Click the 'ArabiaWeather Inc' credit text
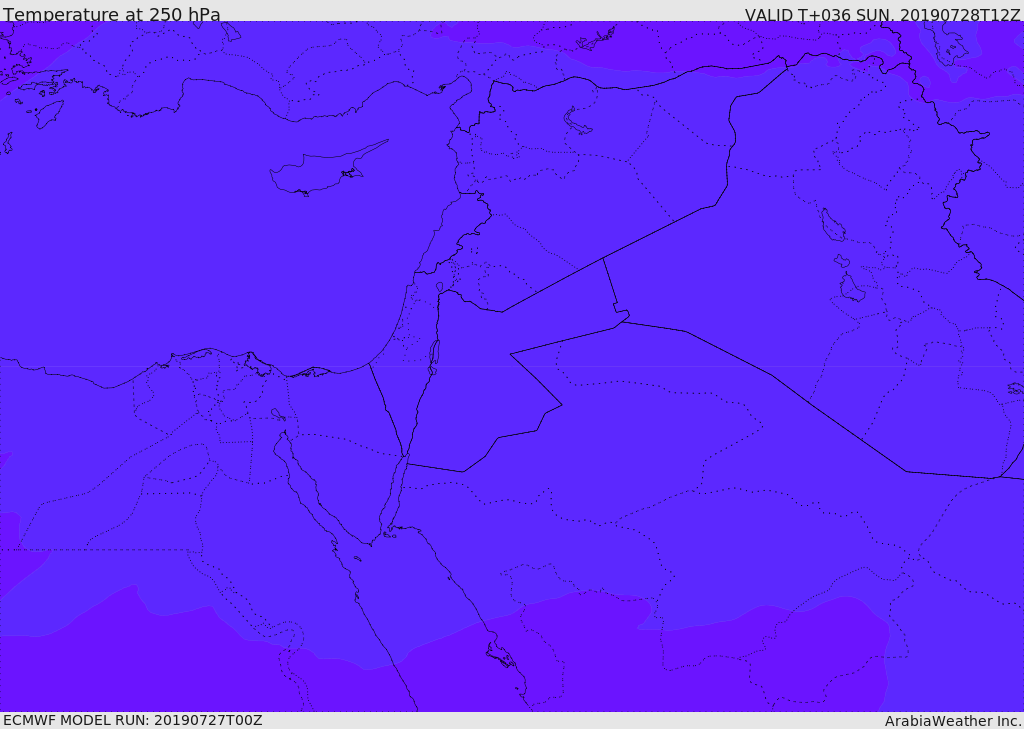This screenshot has width=1024, height=729. point(953,721)
